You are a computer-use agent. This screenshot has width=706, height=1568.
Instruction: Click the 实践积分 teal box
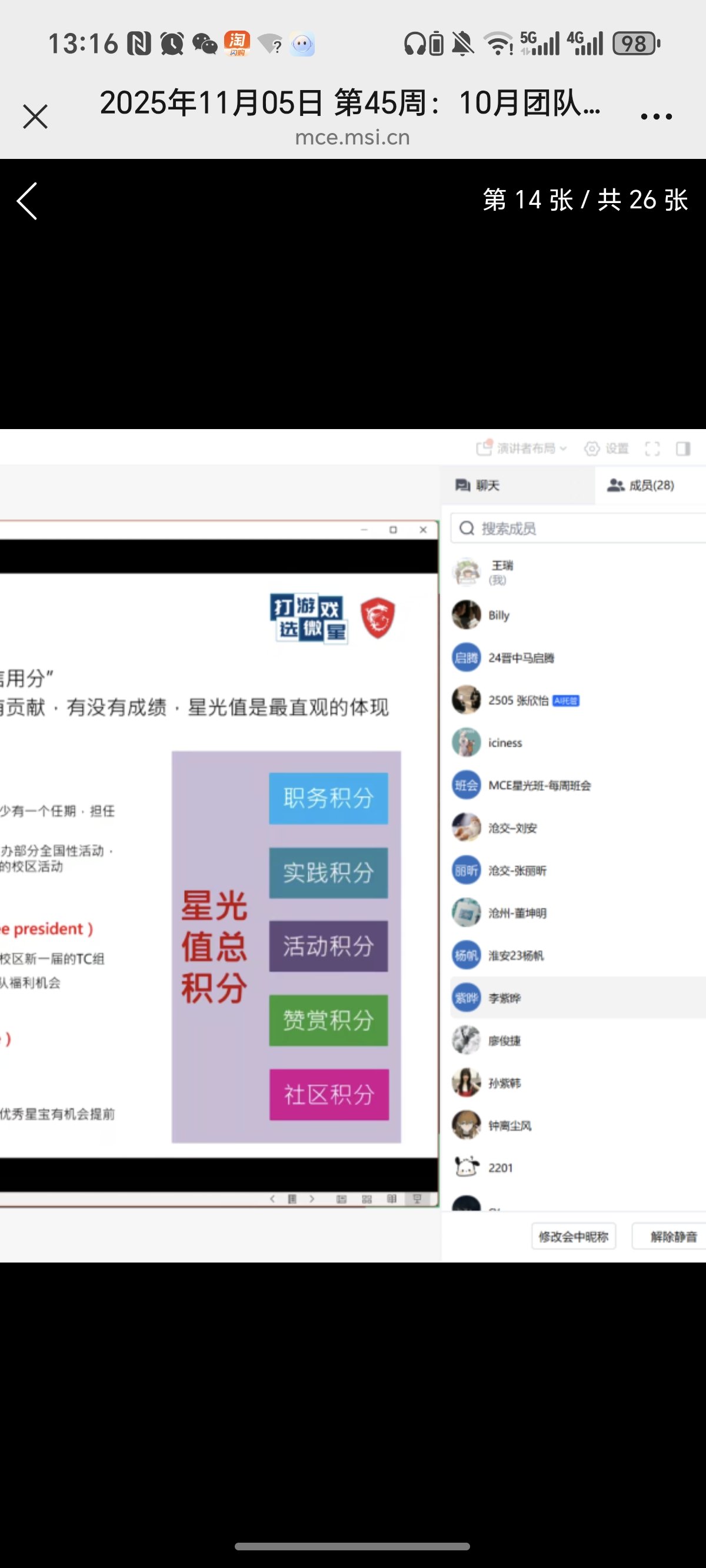tap(329, 873)
